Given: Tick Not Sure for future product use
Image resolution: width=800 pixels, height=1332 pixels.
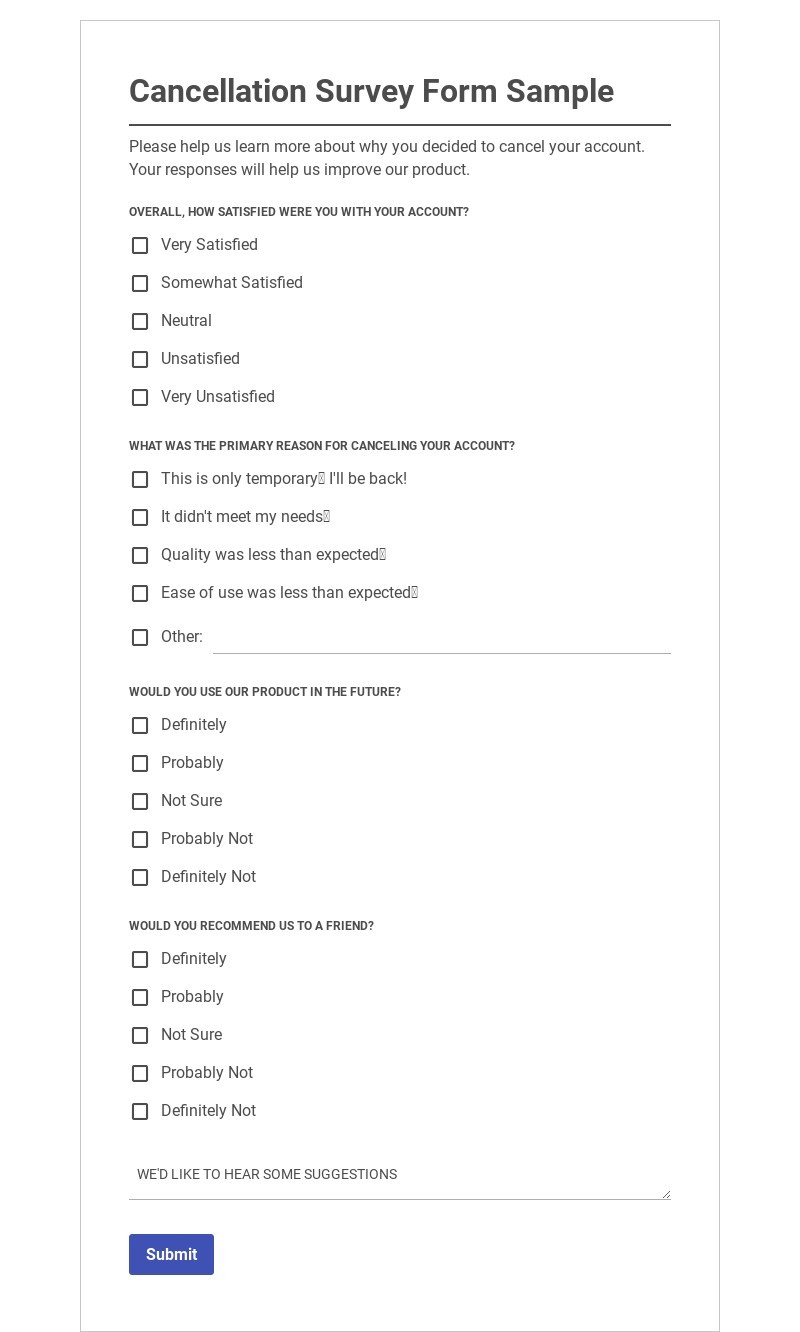Looking at the screenshot, I should coord(140,802).
